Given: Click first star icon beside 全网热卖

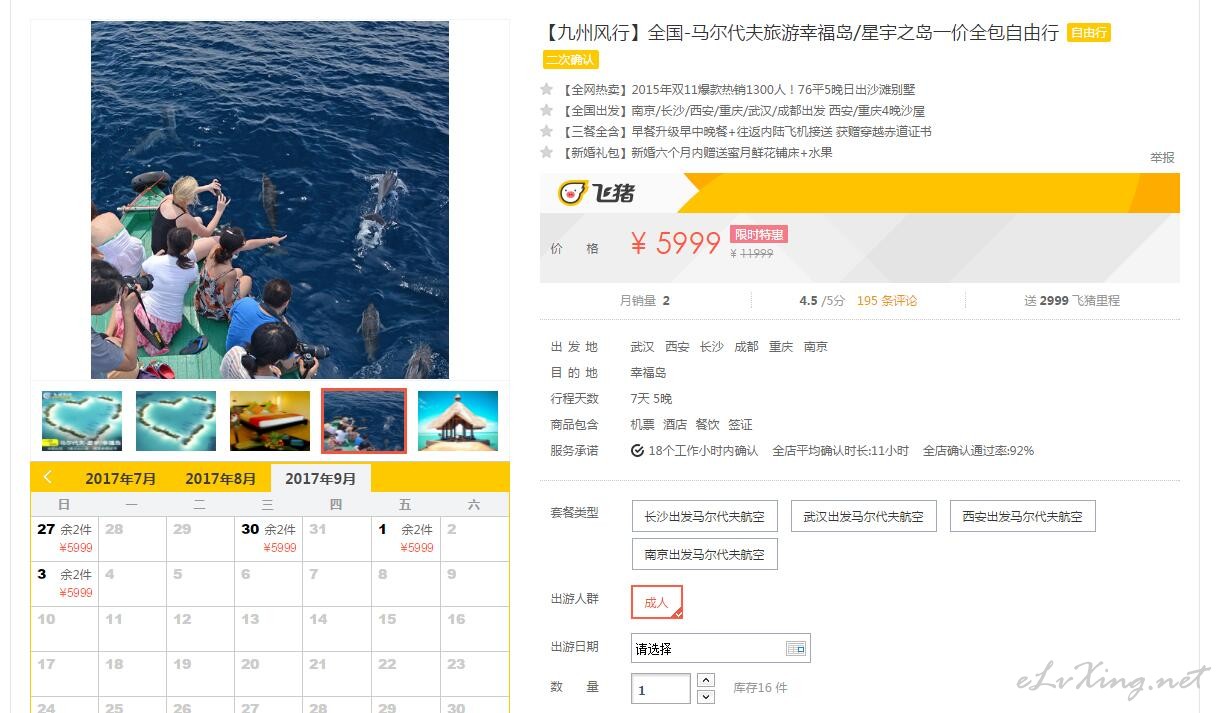Looking at the screenshot, I should pyautogui.click(x=547, y=89).
